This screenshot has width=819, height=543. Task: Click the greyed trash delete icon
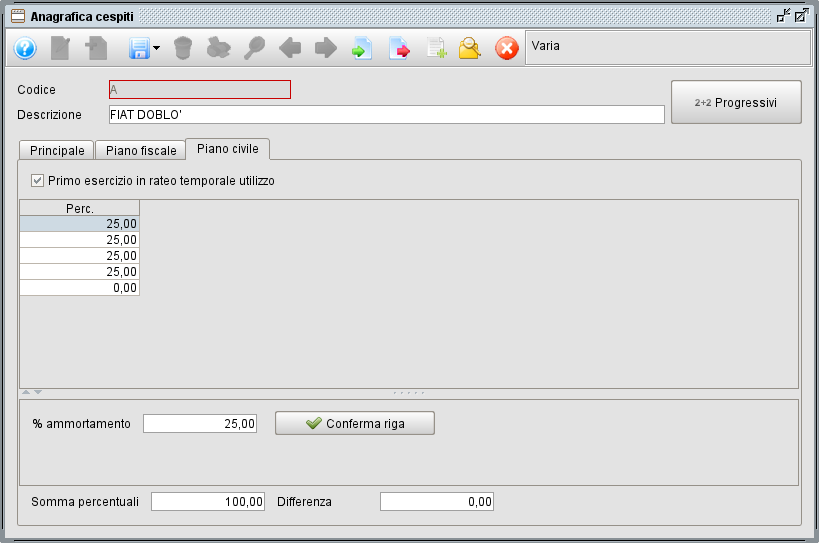[183, 49]
